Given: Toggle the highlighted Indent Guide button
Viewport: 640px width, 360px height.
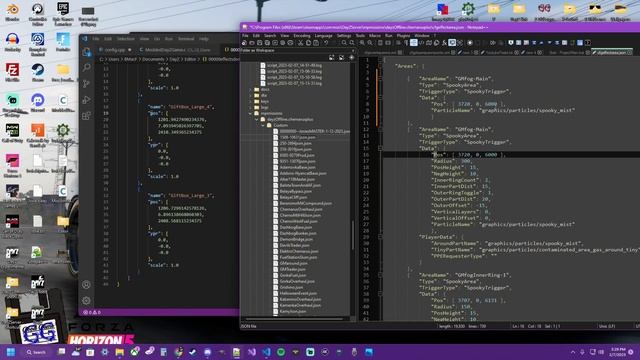Looking at the screenshot, I should (x=413, y=42).
